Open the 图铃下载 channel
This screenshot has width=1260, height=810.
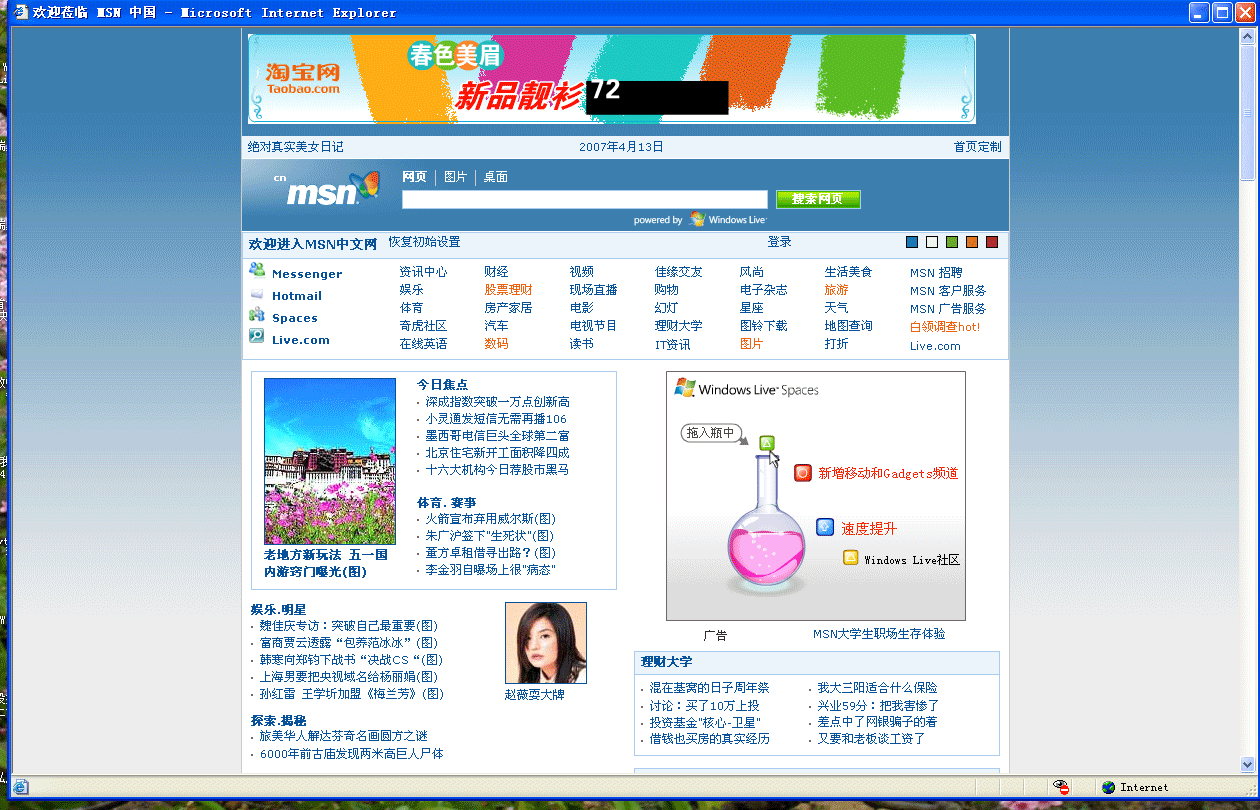(764, 326)
